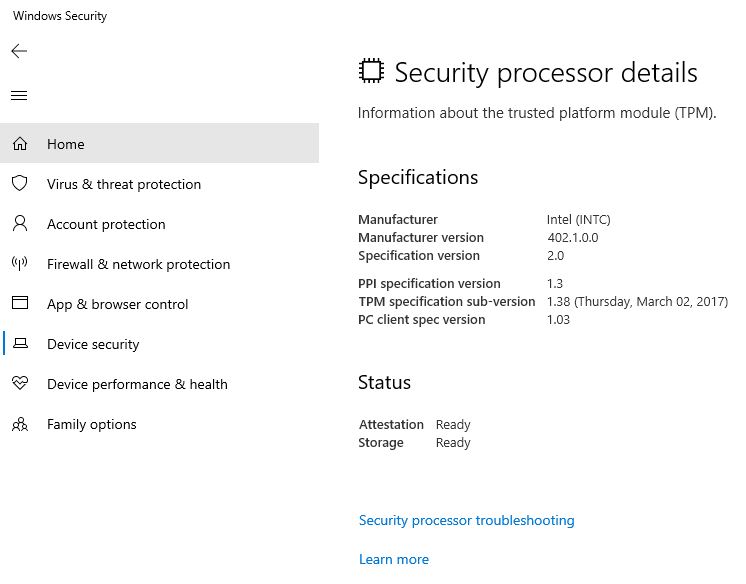This screenshot has width=746, height=584.
Task: Click the Virus & threat protection shield icon
Action: click(x=19, y=184)
